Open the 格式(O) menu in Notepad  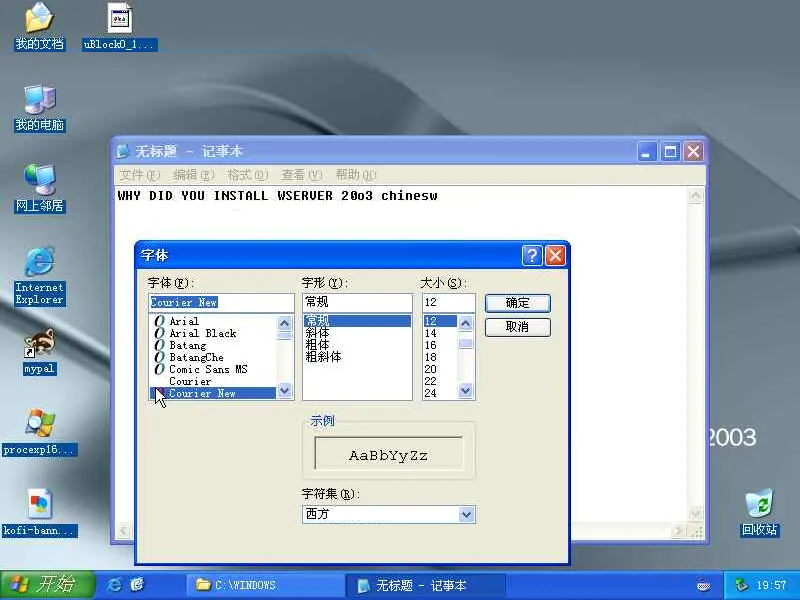point(247,175)
